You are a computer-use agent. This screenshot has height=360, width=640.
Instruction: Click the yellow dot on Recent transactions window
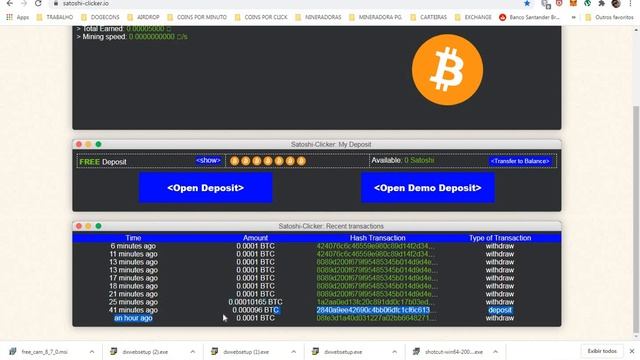pyautogui.click(x=89, y=226)
